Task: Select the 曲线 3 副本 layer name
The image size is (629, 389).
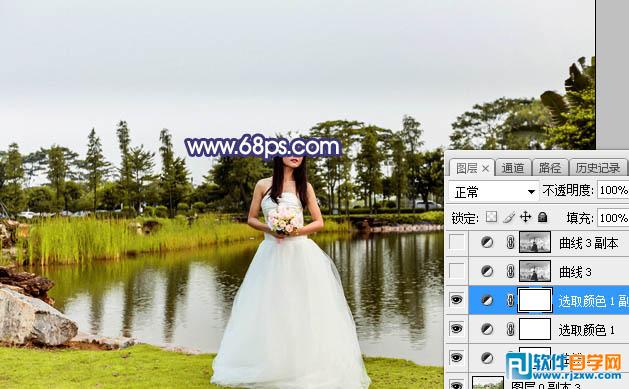Action: (x=588, y=243)
